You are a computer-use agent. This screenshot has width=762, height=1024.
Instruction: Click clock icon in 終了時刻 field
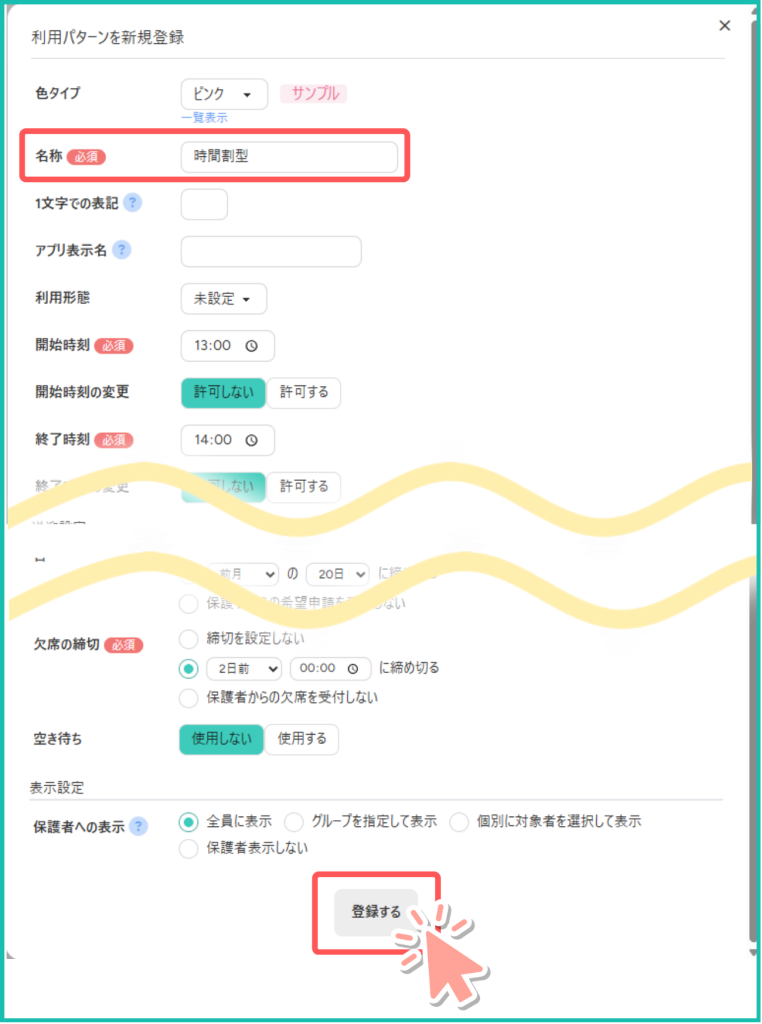(252, 440)
